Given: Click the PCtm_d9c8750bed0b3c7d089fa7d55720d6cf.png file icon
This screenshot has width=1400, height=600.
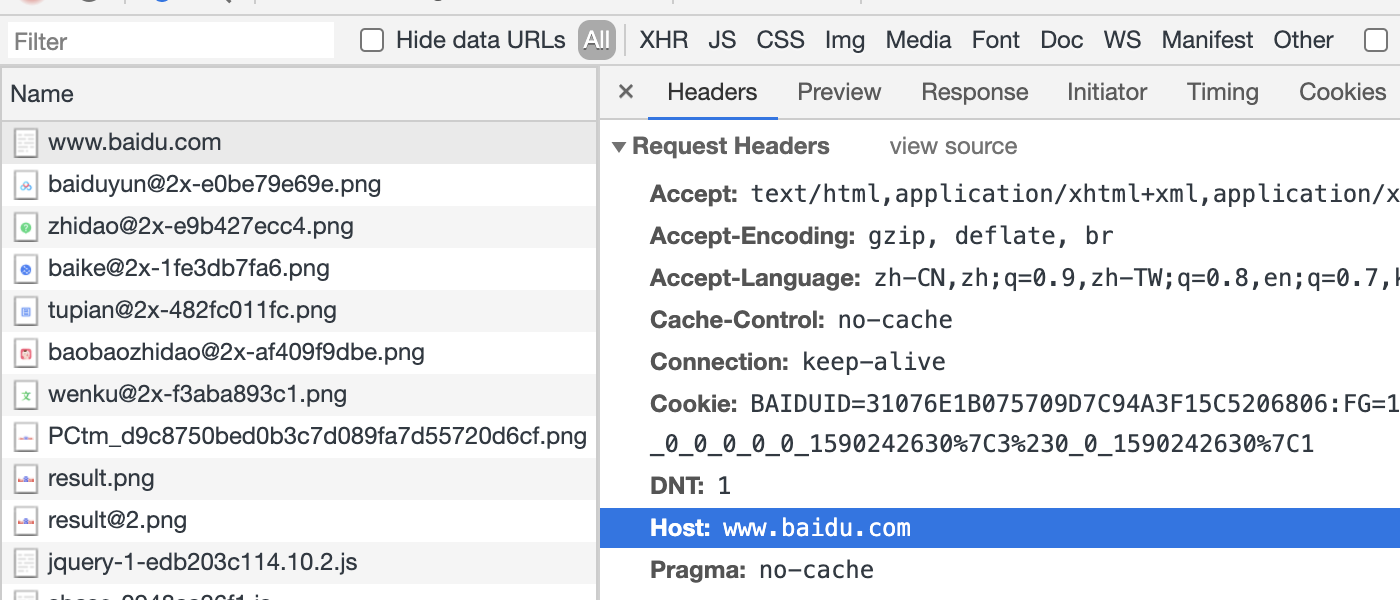Looking at the screenshot, I should click(x=26, y=436).
